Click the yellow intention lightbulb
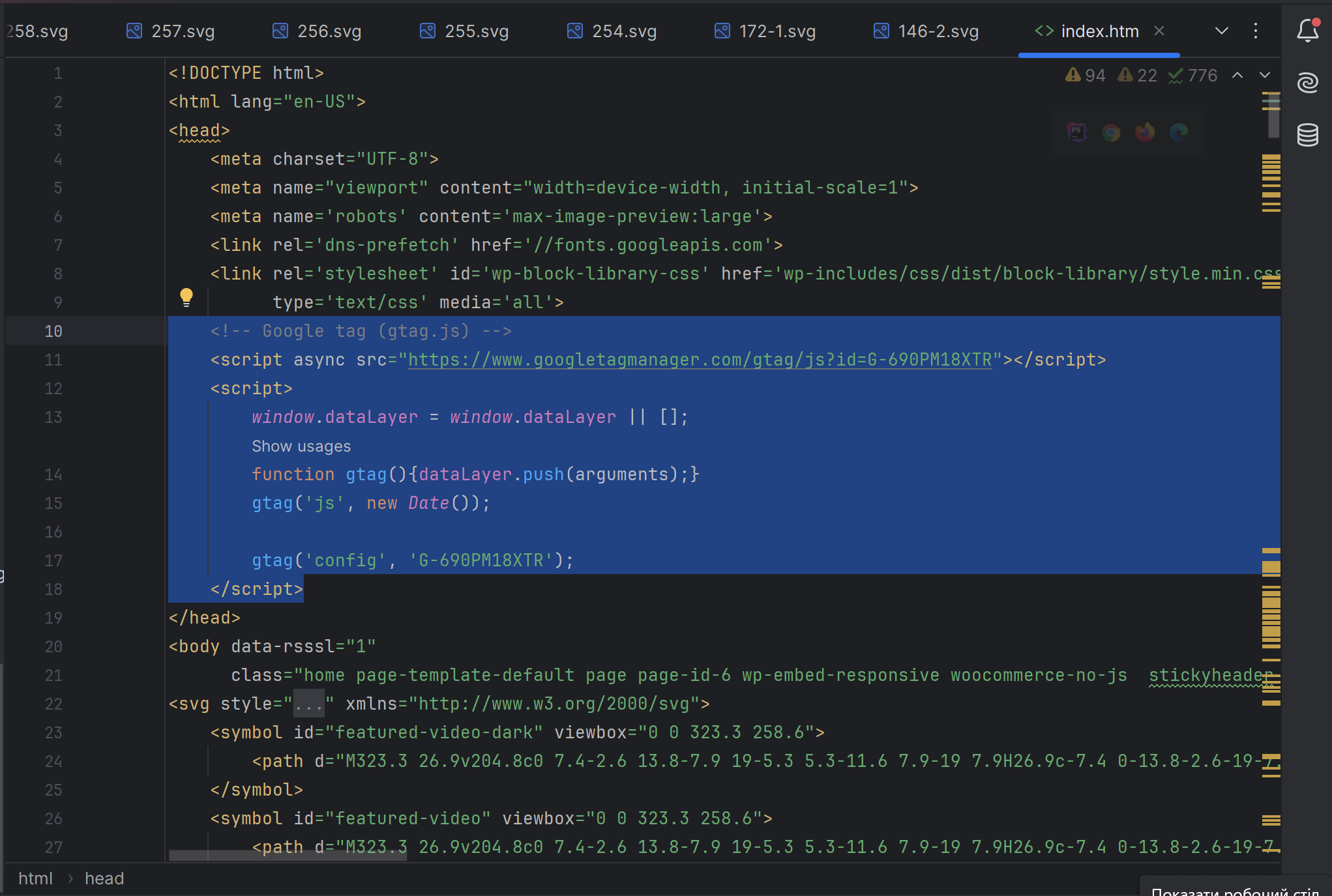This screenshot has width=1332, height=896. 186,298
